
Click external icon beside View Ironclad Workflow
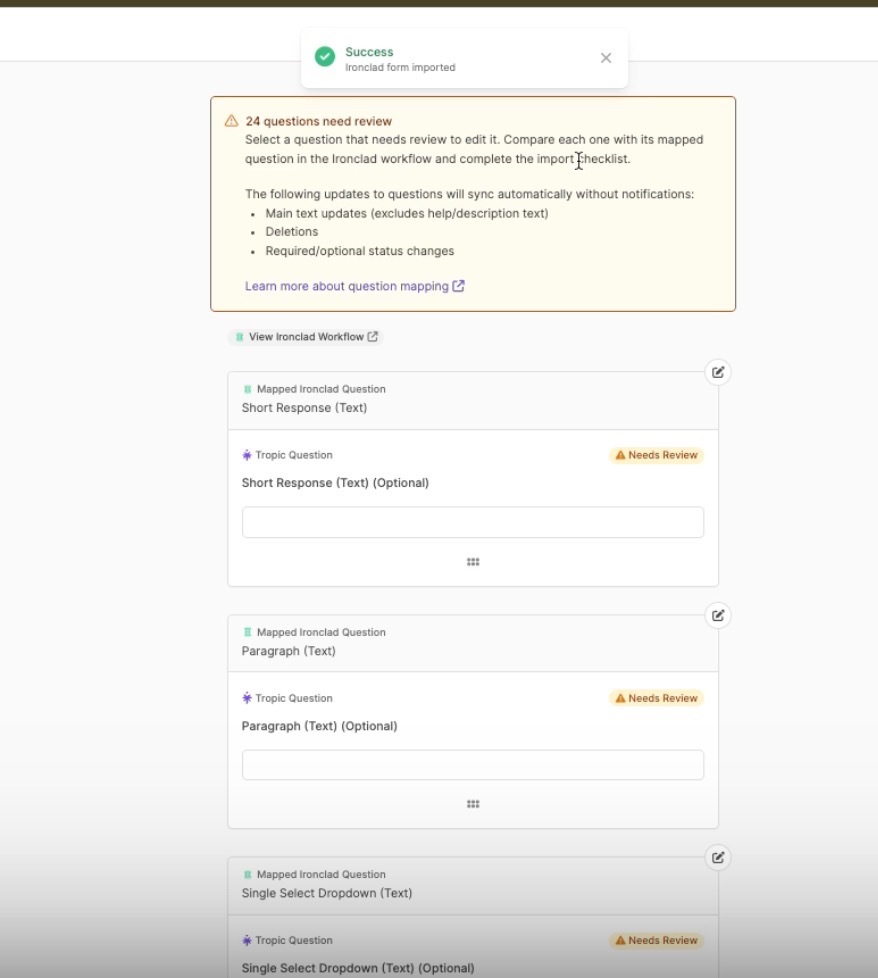[x=372, y=337]
